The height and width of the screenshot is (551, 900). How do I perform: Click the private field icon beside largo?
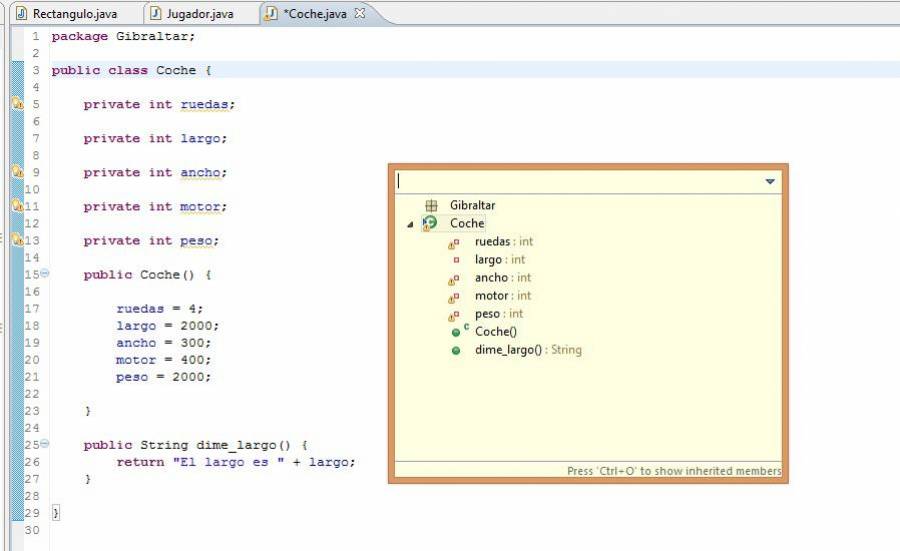(x=456, y=260)
